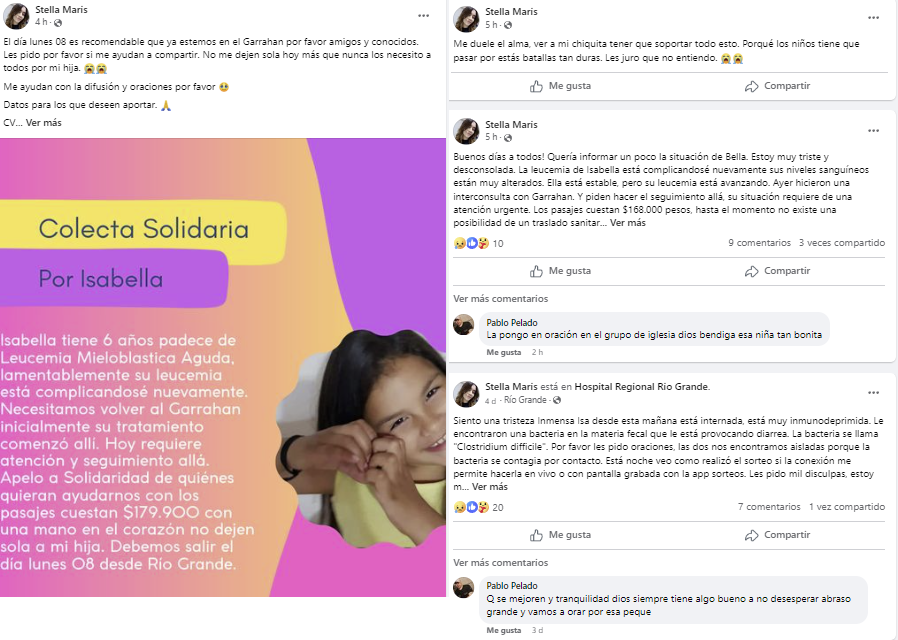The width and height of the screenshot is (898, 640).
Task: Expand 'Ver más' on the left post text
Action: click(x=44, y=123)
